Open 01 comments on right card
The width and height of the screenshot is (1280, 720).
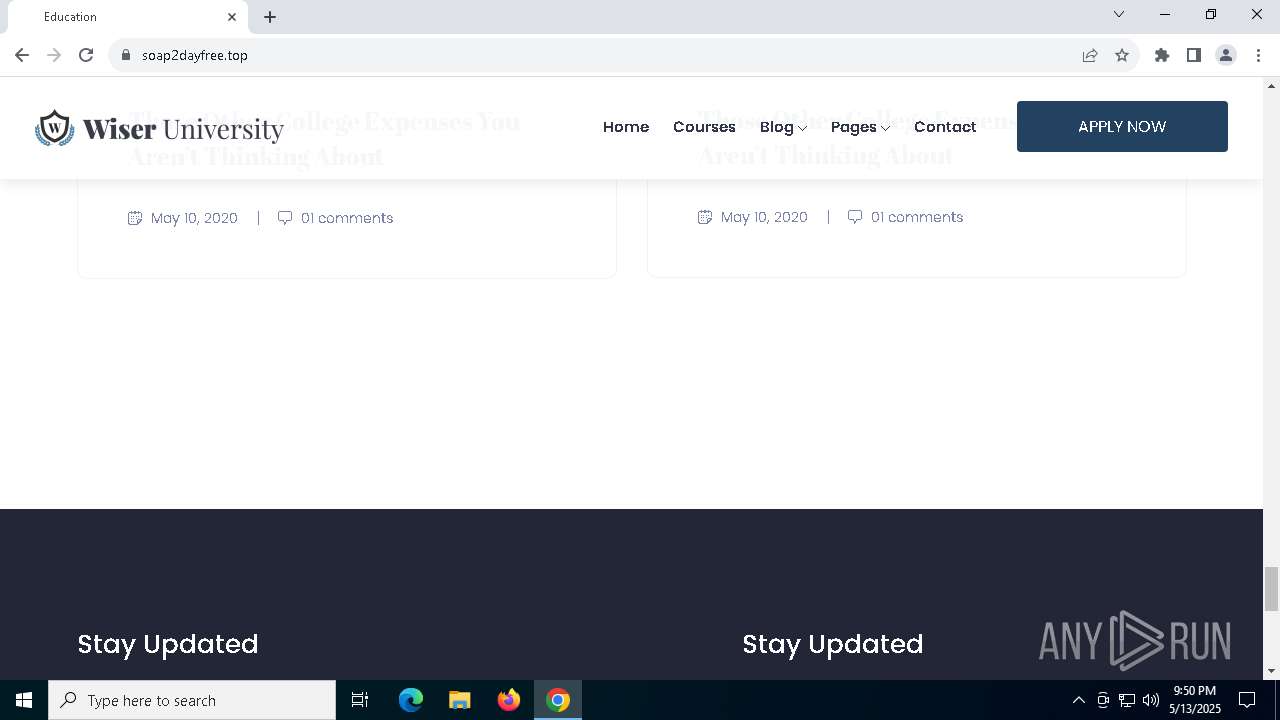pos(917,217)
